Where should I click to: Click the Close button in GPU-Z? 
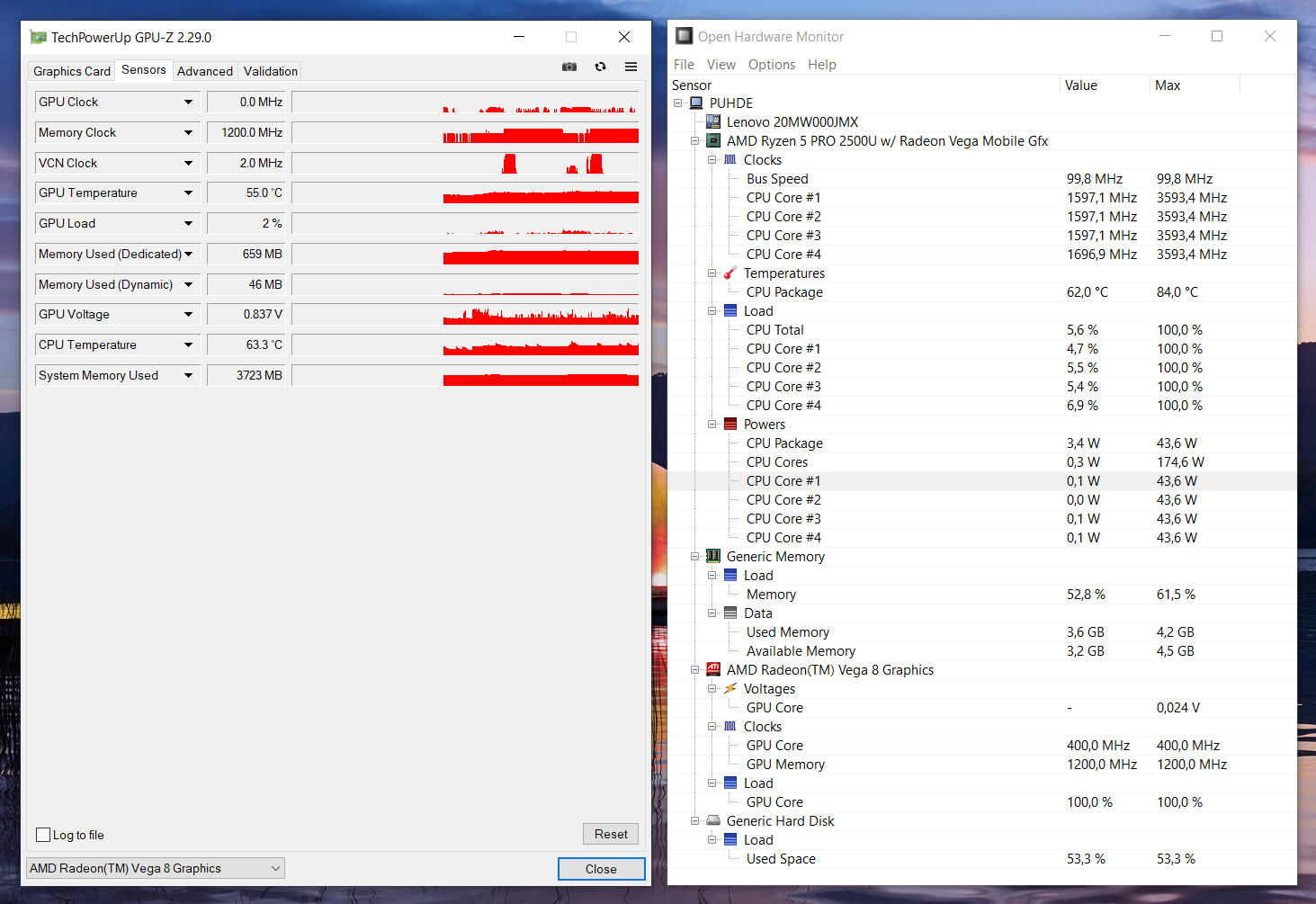coord(601,869)
